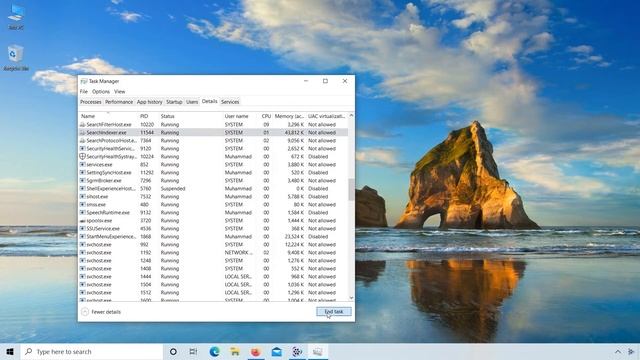640x360 pixels.
Task: Click the End task button
Action: (x=334, y=312)
